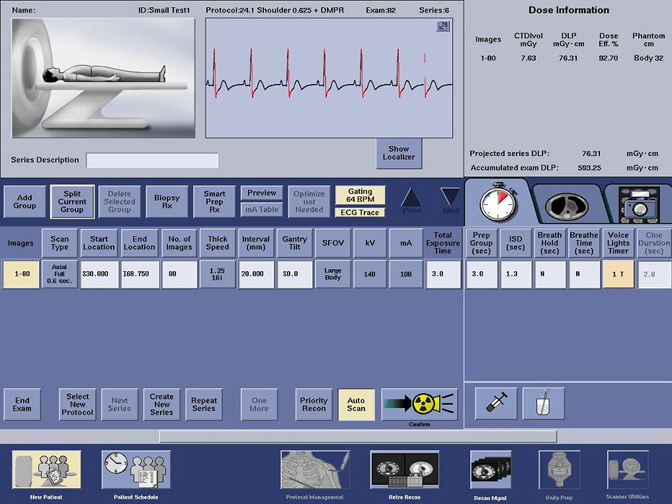The width and height of the screenshot is (672, 504).
Task: Switch to the CT slice recon tab
Action: point(567,203)
